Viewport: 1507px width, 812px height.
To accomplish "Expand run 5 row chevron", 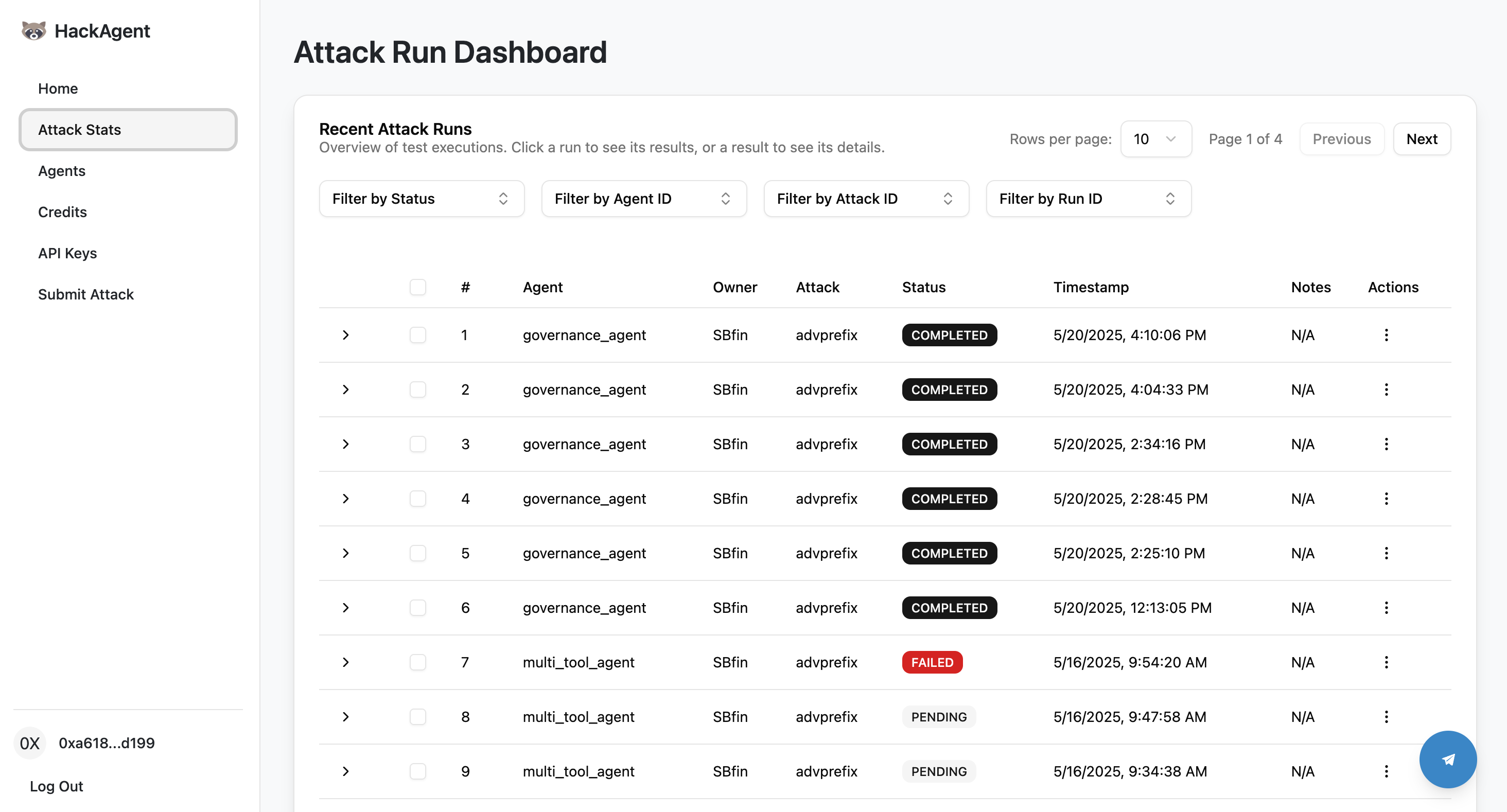I will pyautogui.click(x=346, y=553).
